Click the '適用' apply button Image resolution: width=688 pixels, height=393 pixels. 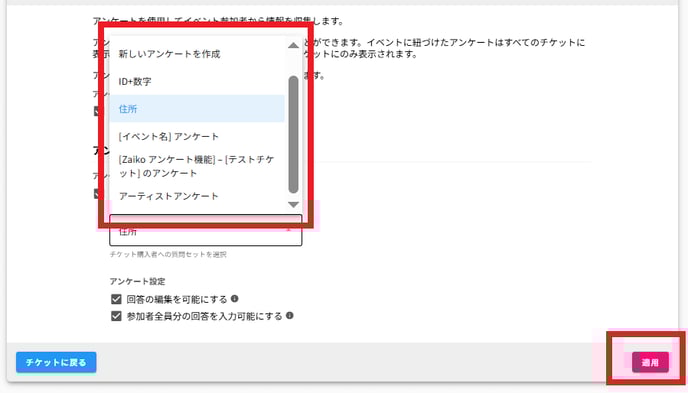(650, 362)
